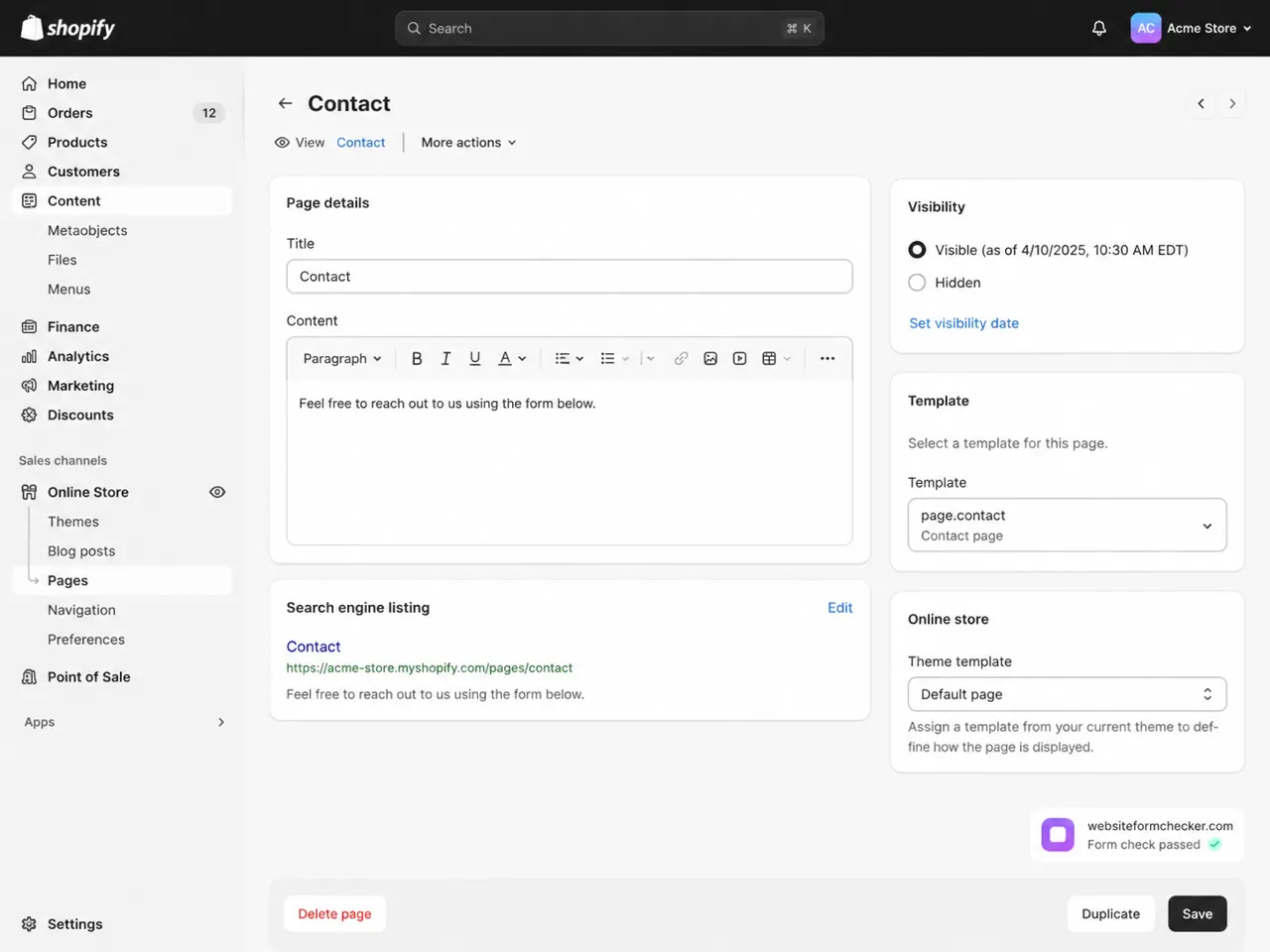Viewport: 1270px width, 952px height.
Task: Open the page.contact template dropdown
Action: (x=1067, y=525)
